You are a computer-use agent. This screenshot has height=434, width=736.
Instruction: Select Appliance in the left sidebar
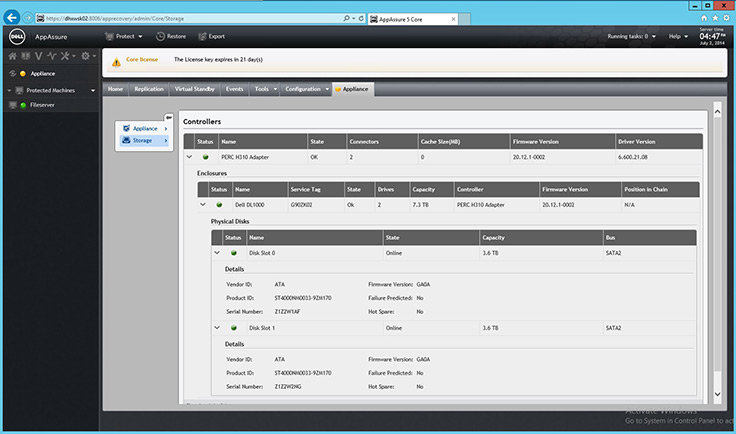(43, 74)
